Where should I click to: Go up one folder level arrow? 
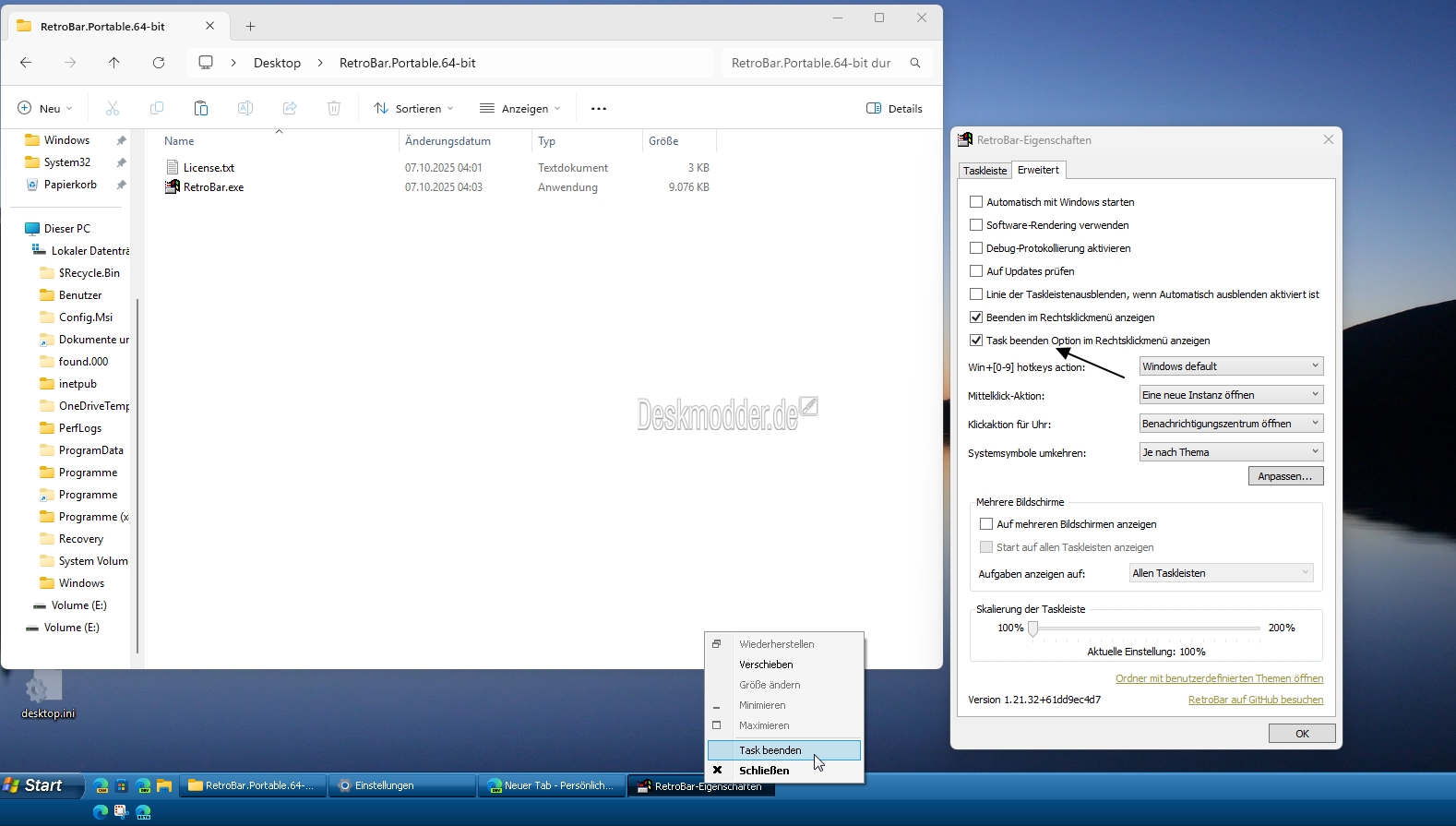114,63
